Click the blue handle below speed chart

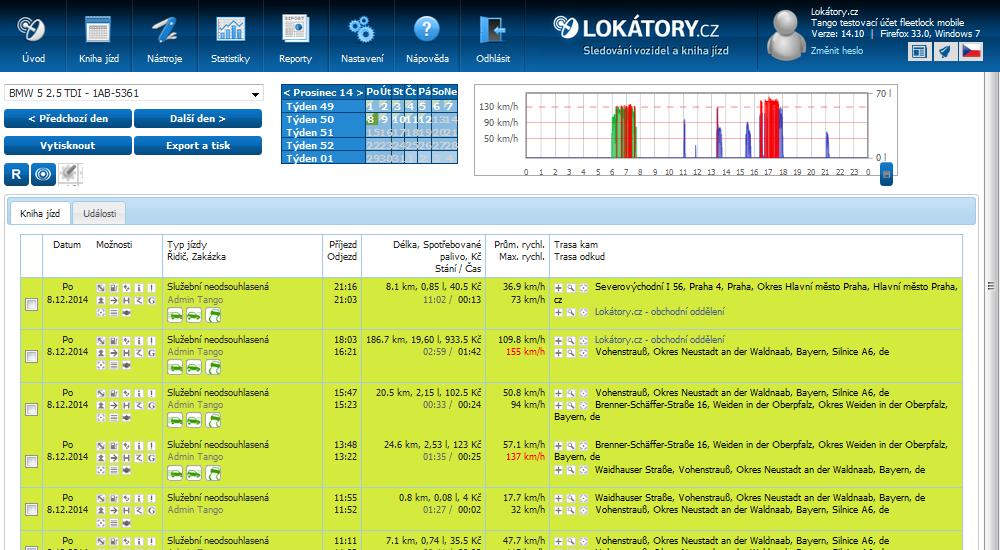pyautogui.click(x=886, y=175)
